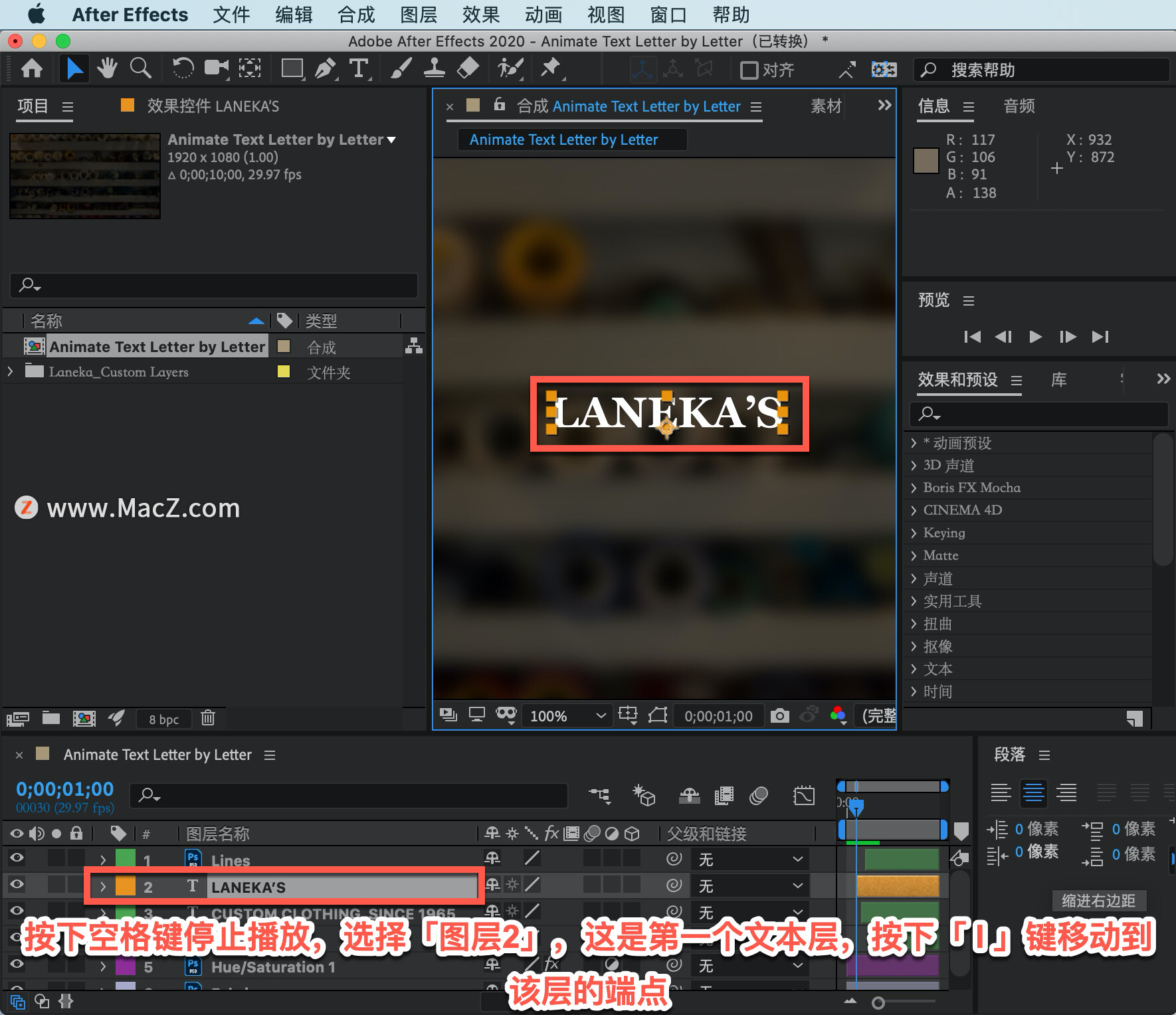1176x1015 pixels.
Task: Toggle visibility of Hue/Saturation 1 layer
Action: pos(17,964)
